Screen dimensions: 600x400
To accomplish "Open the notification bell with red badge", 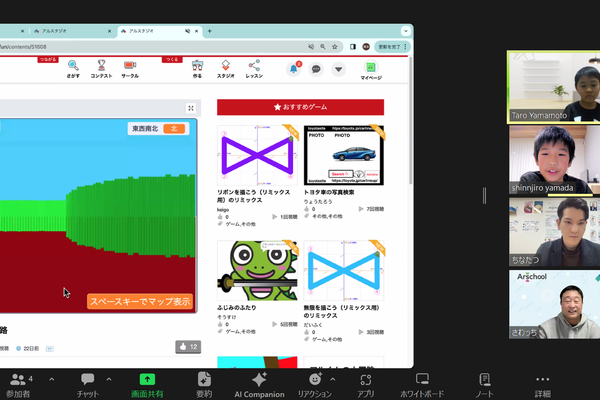I will pyautogui.click(x=293, y=69).
